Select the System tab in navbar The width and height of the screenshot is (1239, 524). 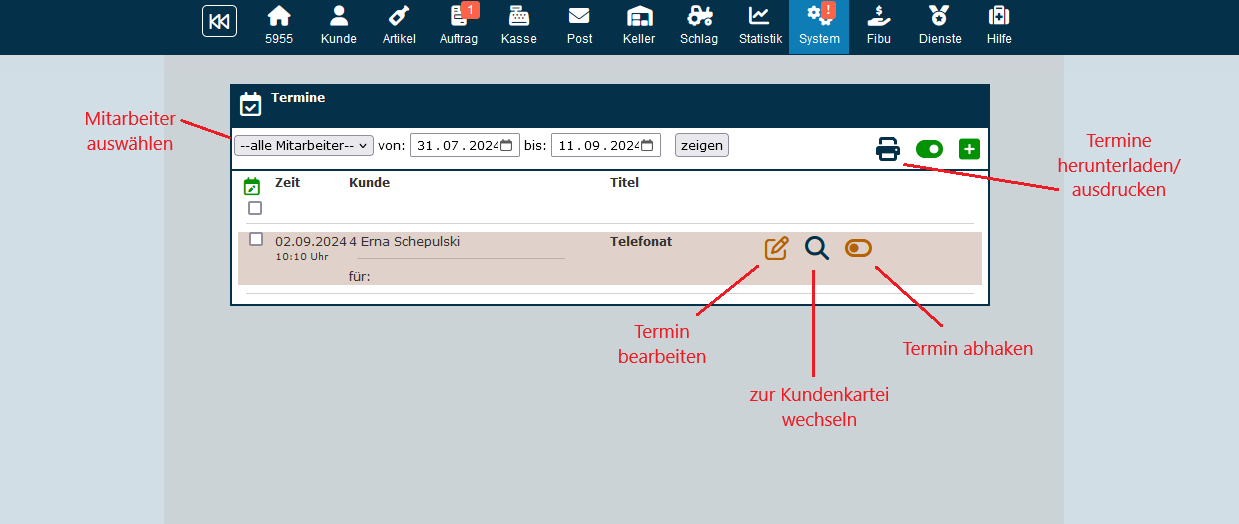[819, 26]
